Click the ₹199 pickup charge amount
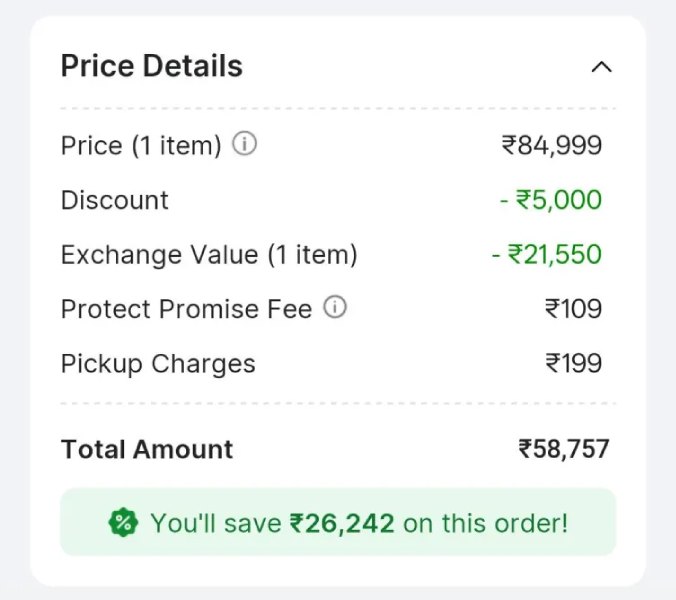 [573, 364]
